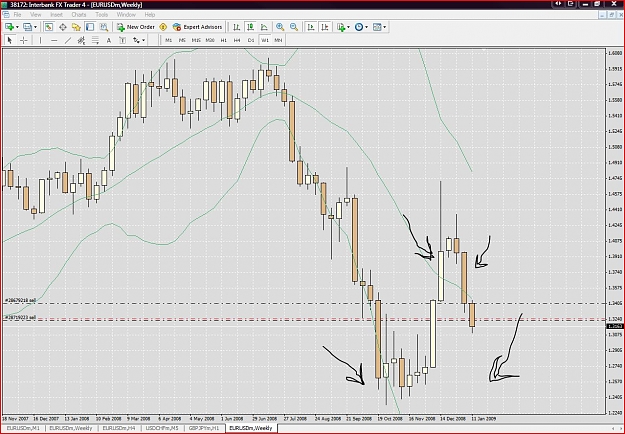This screenshot has width=625, height=434.
Task: Select the Equidistant Channel tool
Action: tap(81, 40)
